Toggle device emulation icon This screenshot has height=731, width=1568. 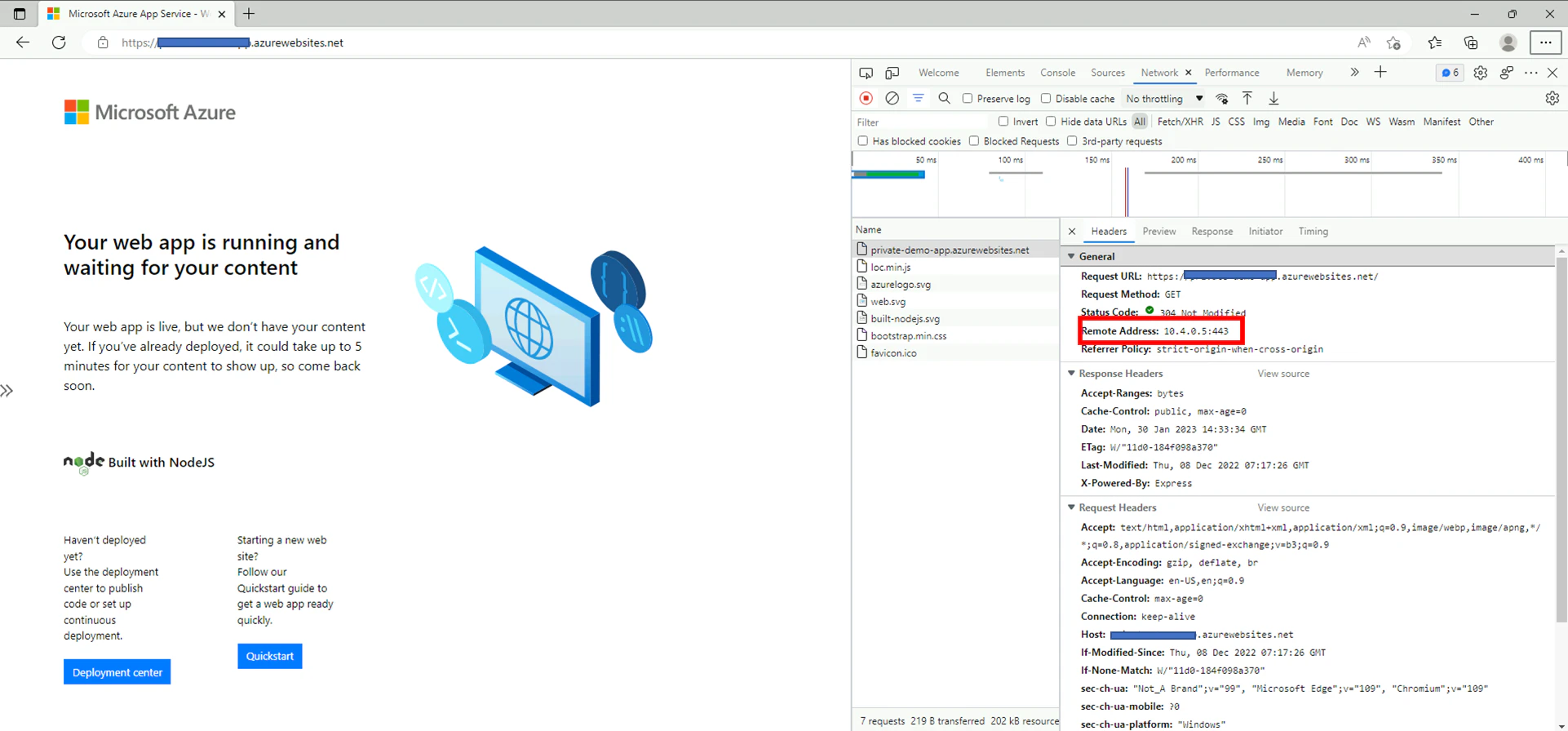click(893, 73)
